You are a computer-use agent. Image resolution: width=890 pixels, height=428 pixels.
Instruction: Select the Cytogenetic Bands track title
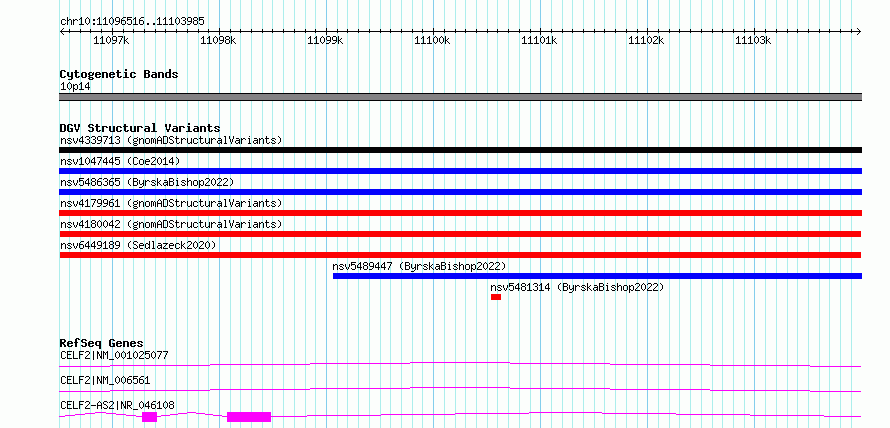(119, 74)
